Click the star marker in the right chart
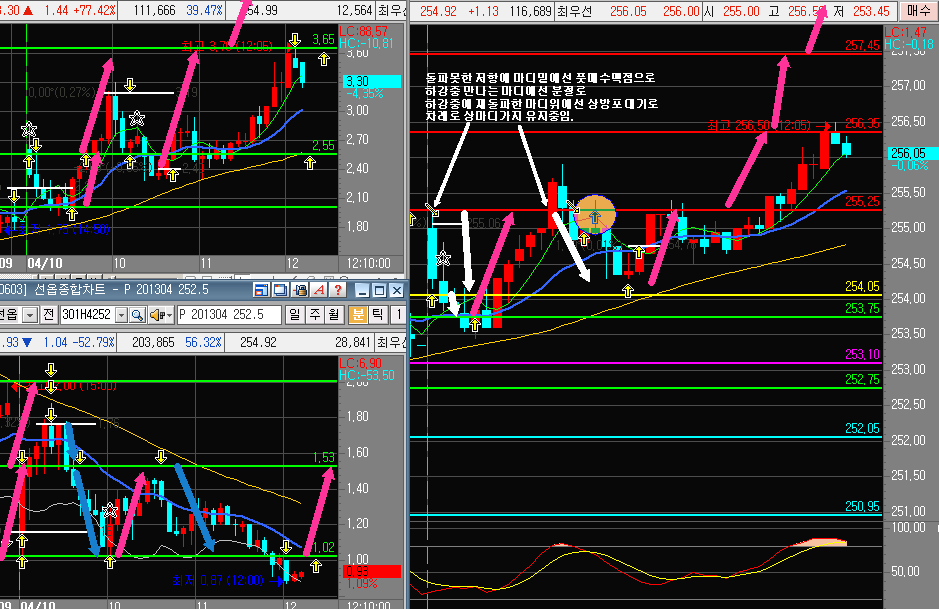 [443, 259]
